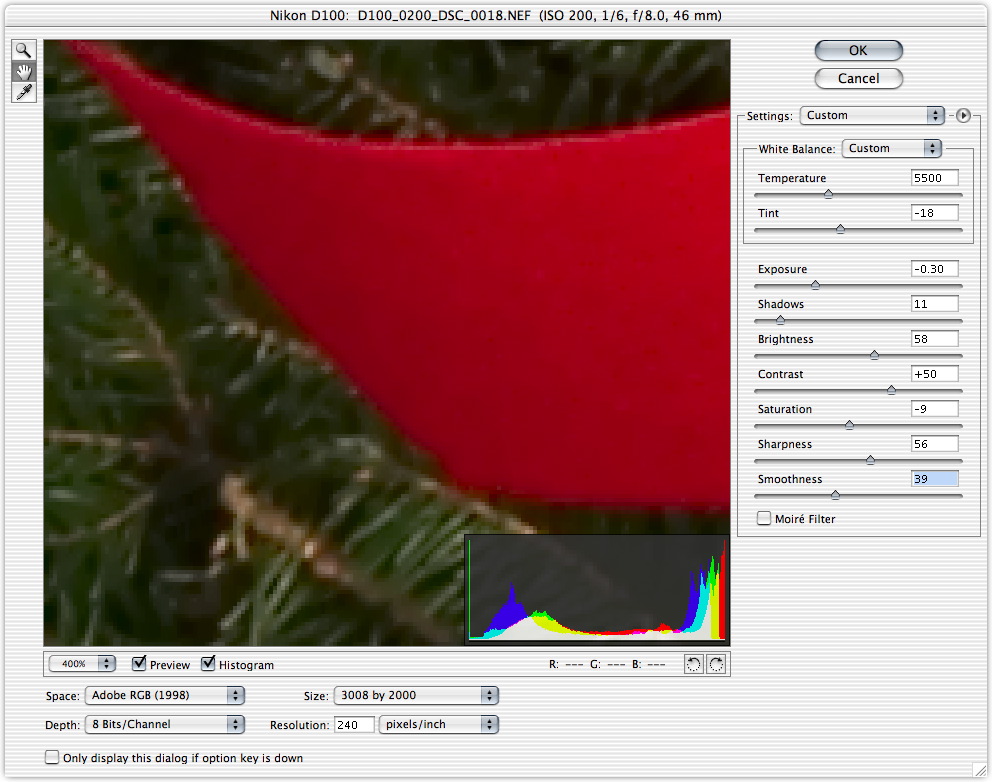The width and height of the screenshot is (992, 782).
Task: Rotate image clockwise with rotate icon
Action: point(715,664)
